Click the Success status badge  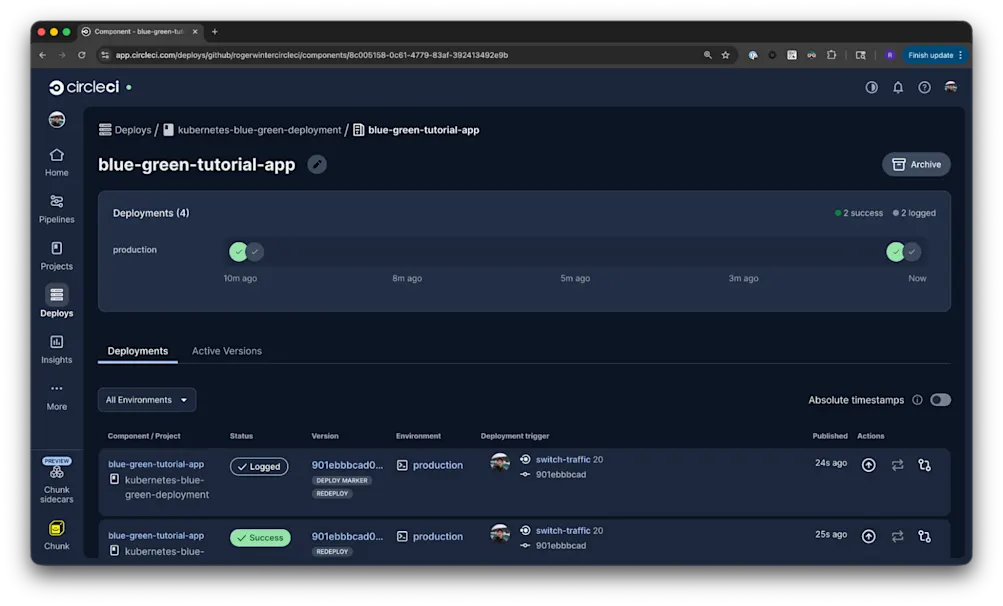[x=260, y=538]
